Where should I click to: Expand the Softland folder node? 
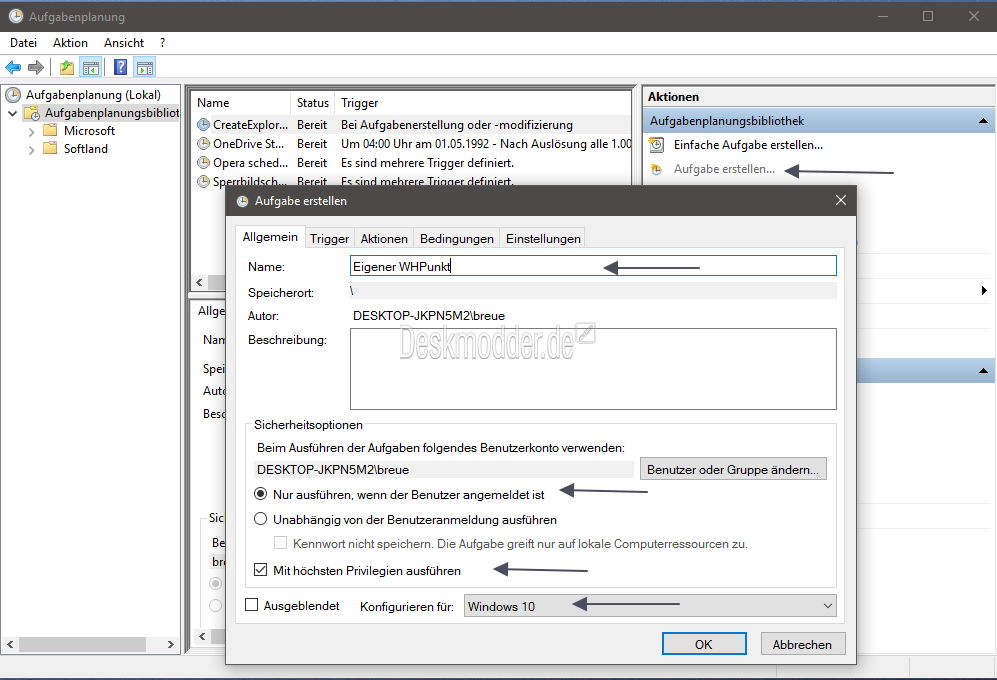(x=31, y=149)
